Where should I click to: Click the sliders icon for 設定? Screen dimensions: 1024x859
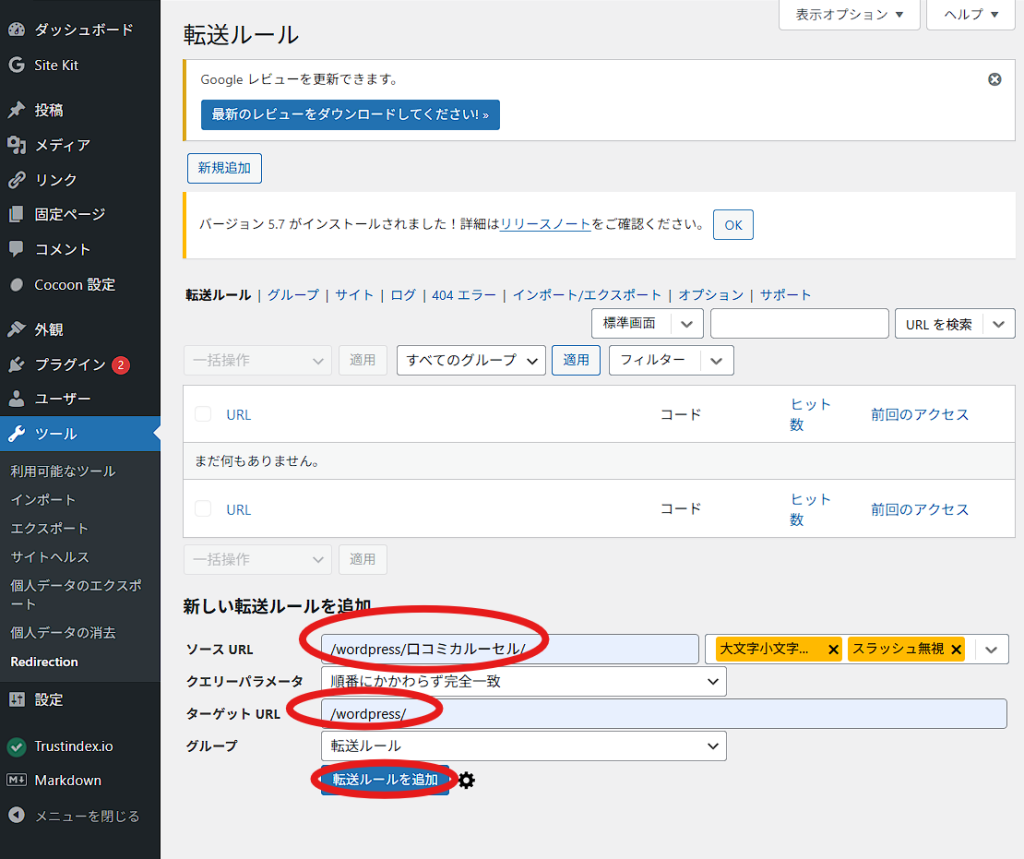[16, 700]
